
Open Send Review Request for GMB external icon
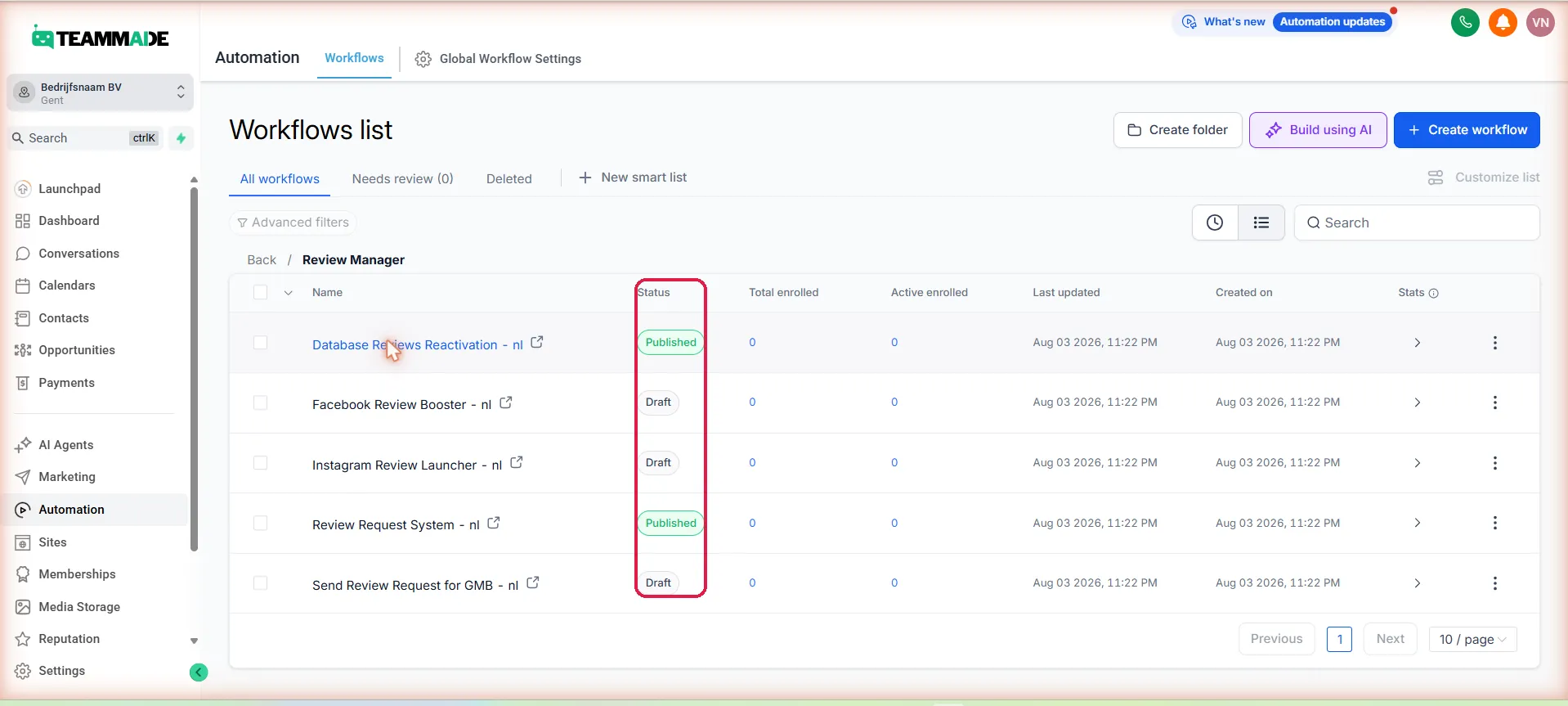click(x=533, y=582)
